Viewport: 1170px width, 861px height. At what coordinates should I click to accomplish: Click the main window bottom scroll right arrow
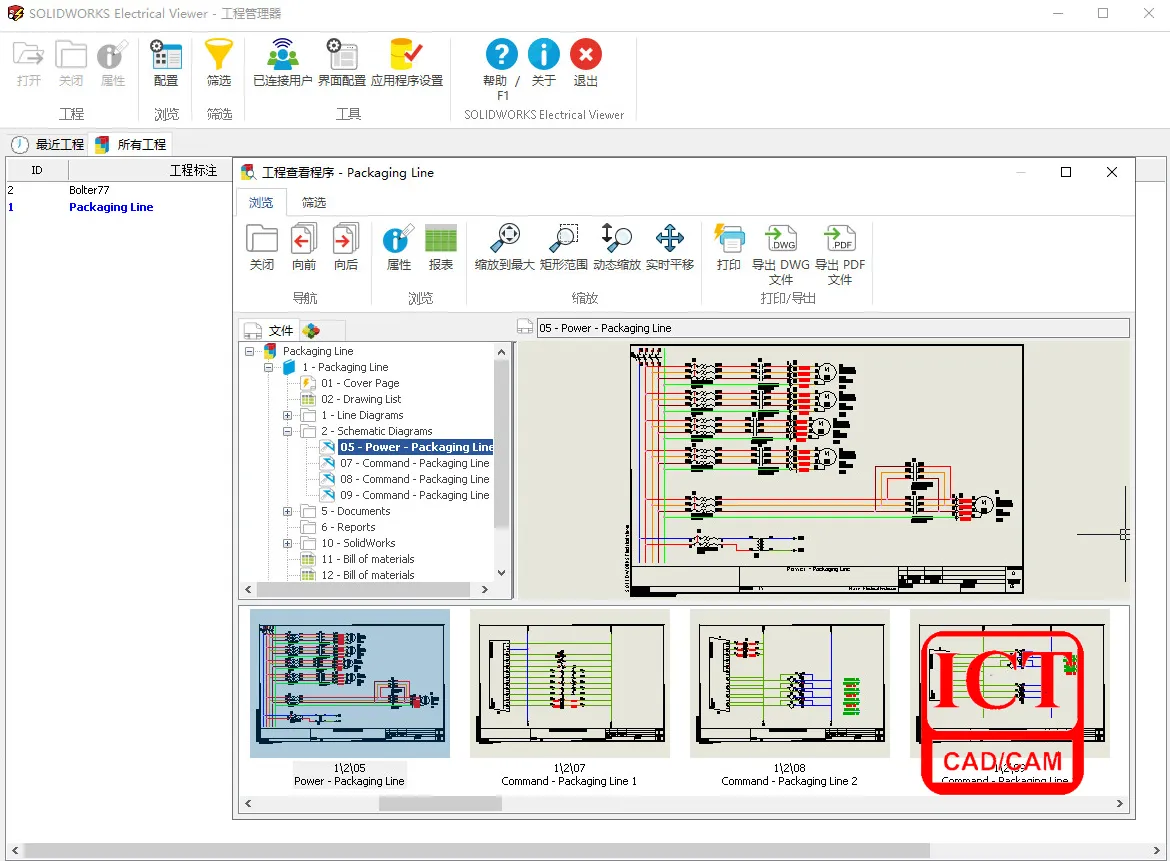(1156, 851)
